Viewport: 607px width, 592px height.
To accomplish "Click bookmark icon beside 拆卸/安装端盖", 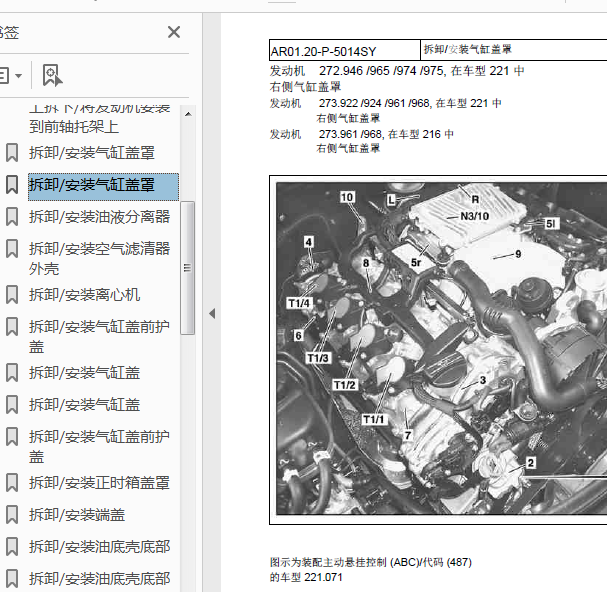I will 12,515.
